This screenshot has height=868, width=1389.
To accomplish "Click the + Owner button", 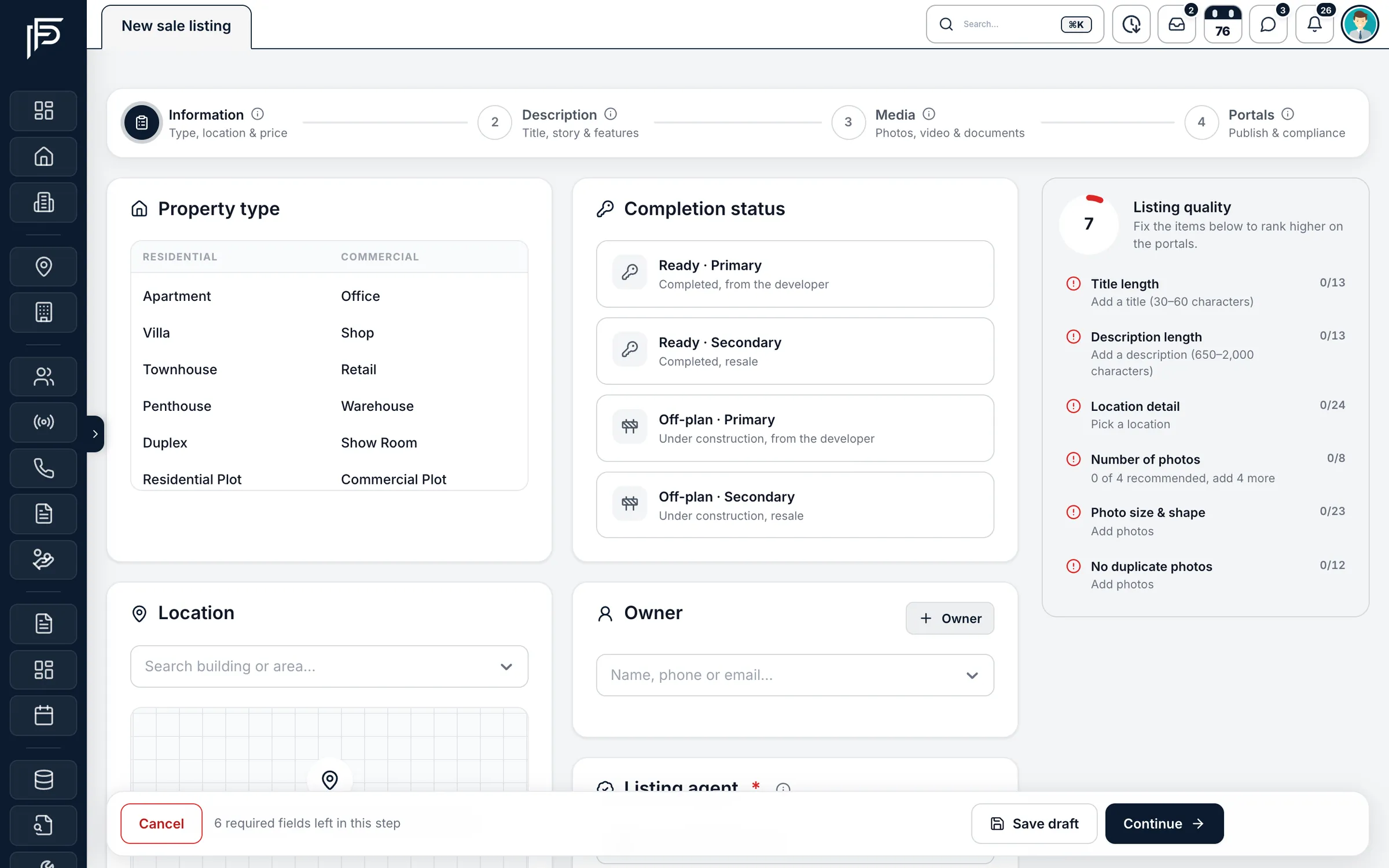I will point(950,619).
